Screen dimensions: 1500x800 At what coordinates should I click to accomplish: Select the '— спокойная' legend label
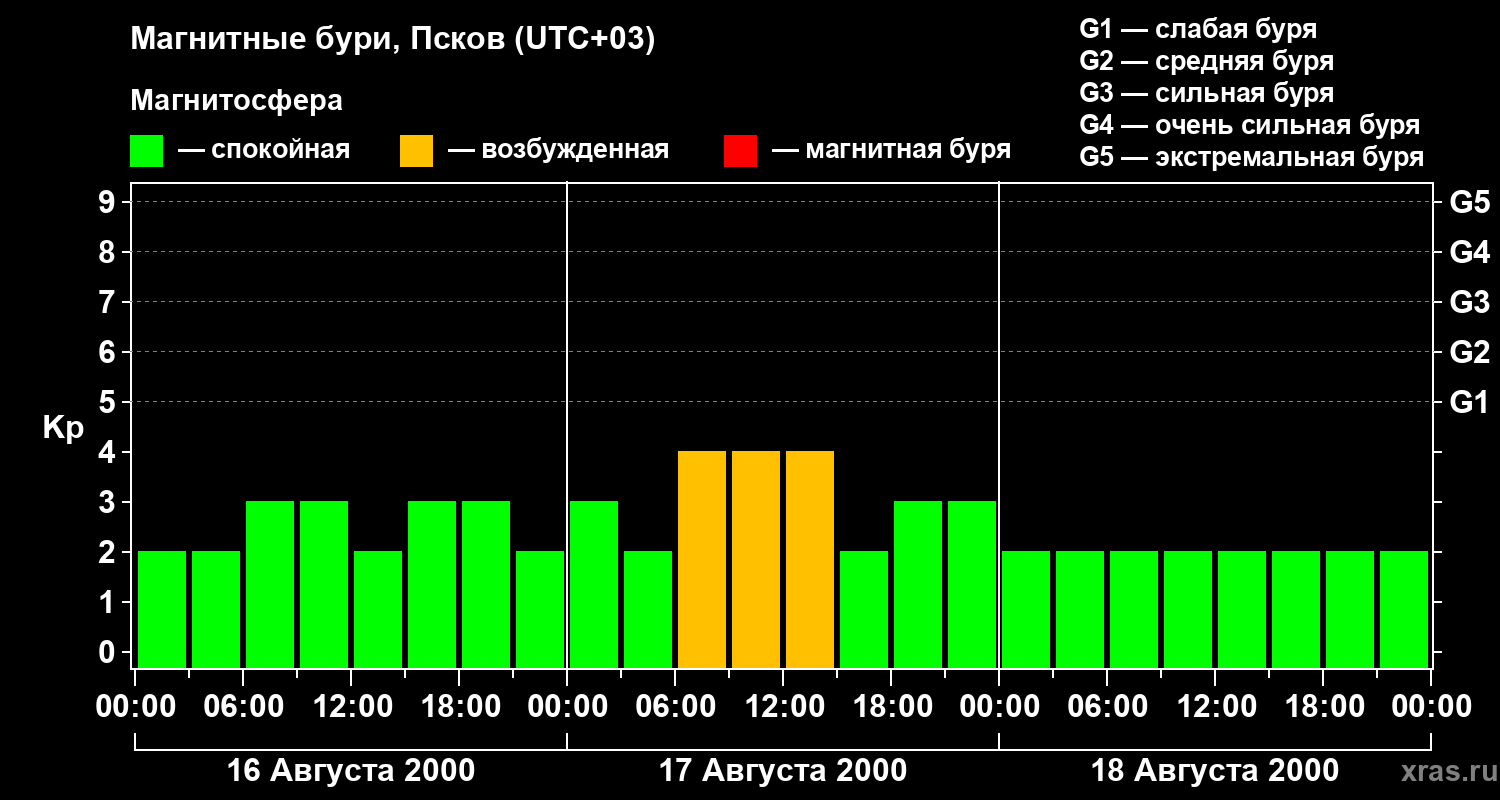tap(264, 150)
